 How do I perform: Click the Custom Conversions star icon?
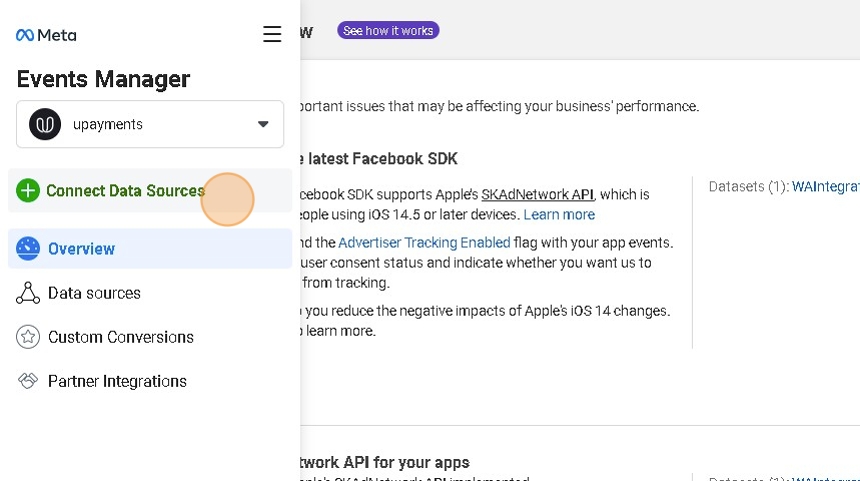pos(28,337)
